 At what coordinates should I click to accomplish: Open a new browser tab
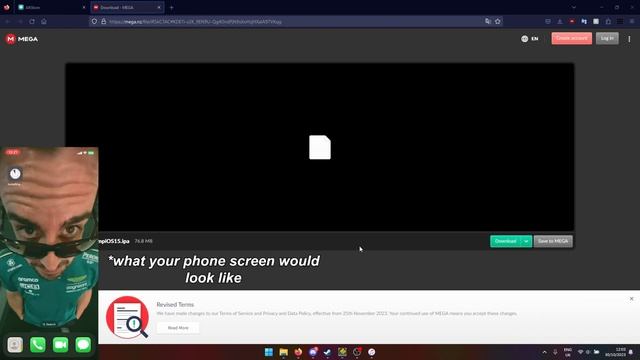tap(171, 7)
